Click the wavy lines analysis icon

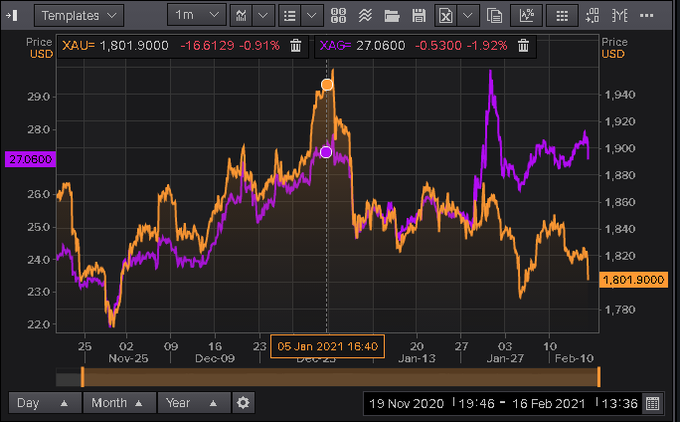pos(365,16)
